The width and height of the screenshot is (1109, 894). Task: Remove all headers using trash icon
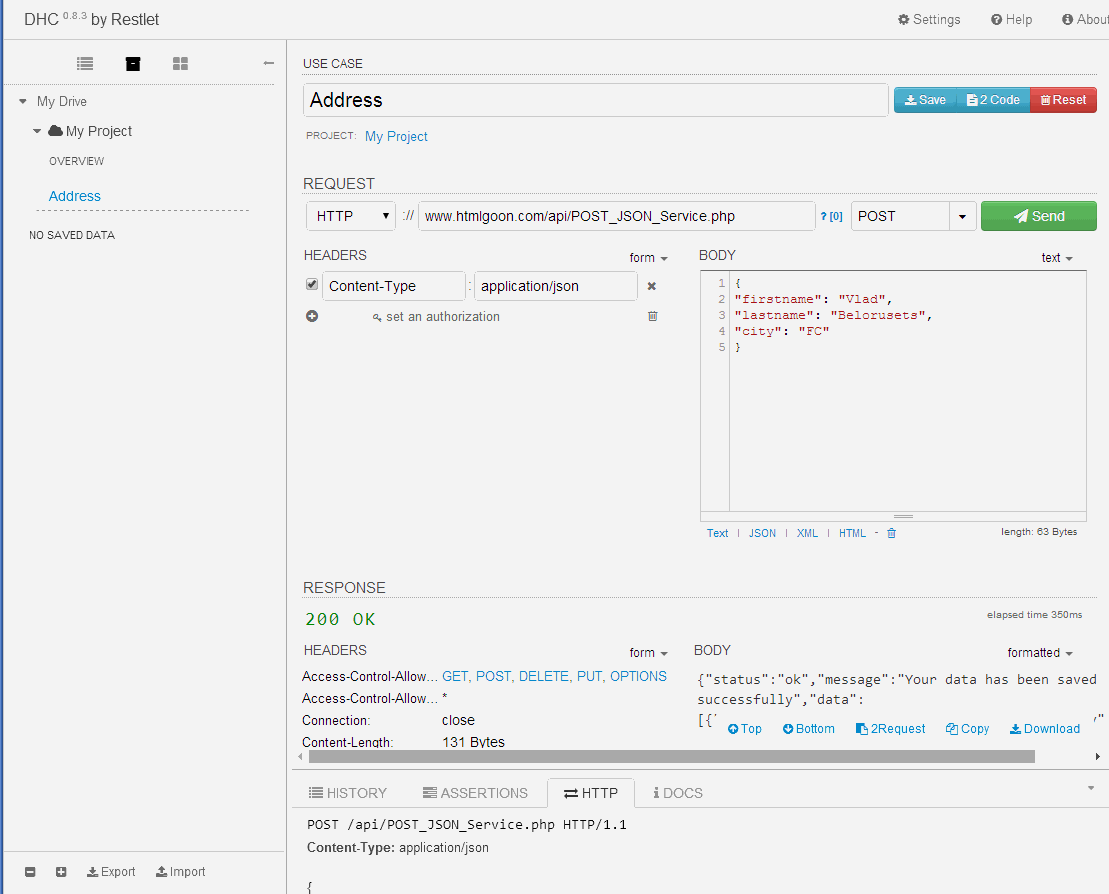coord(653,316)
